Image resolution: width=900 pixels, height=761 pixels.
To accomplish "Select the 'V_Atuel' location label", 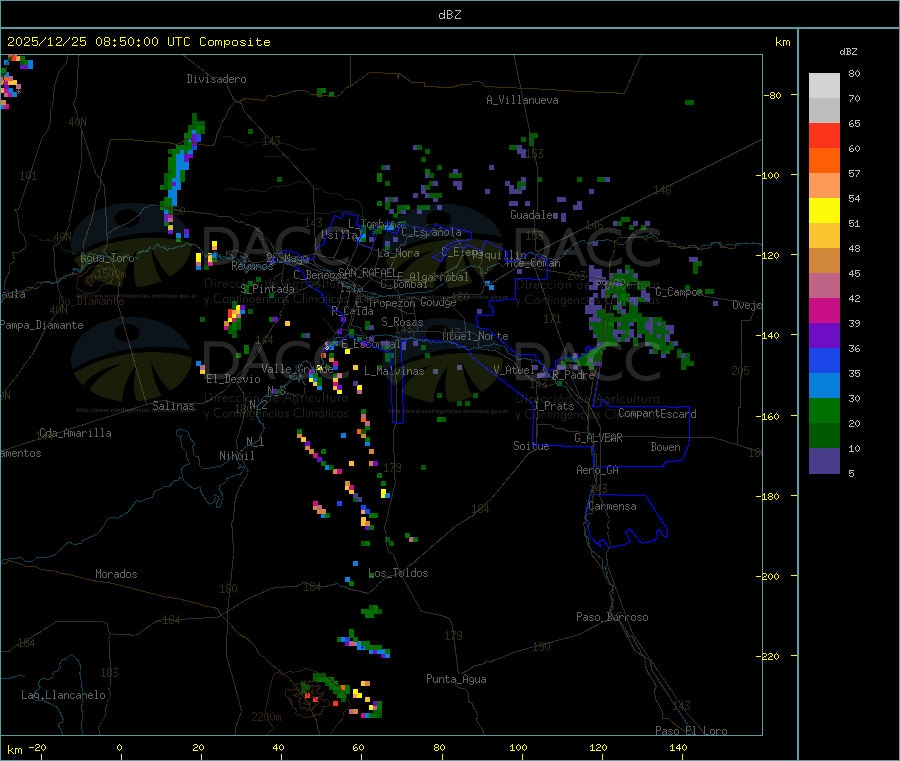I will coord(515,370).
